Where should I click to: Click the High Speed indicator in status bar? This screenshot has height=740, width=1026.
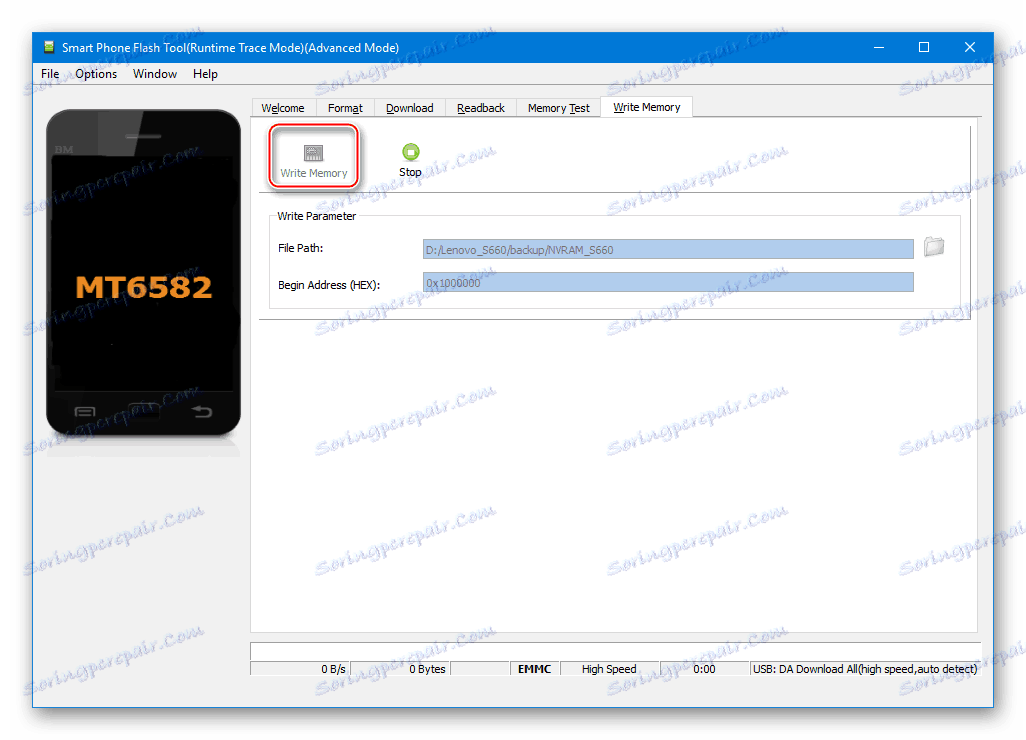click(x=609, y=669)
